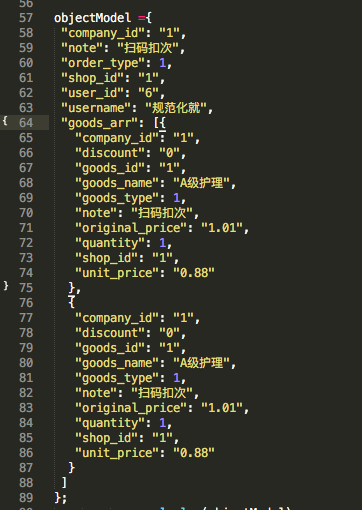Click the "shop_id" key on line 85
362x510 pixels.
click(x=107, y=438)
